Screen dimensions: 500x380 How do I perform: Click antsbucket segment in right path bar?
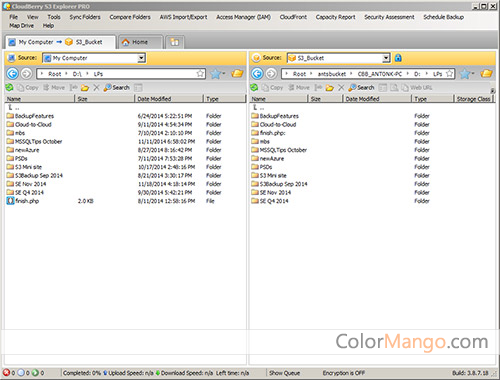pyautogui.click(x=332, y=74)
